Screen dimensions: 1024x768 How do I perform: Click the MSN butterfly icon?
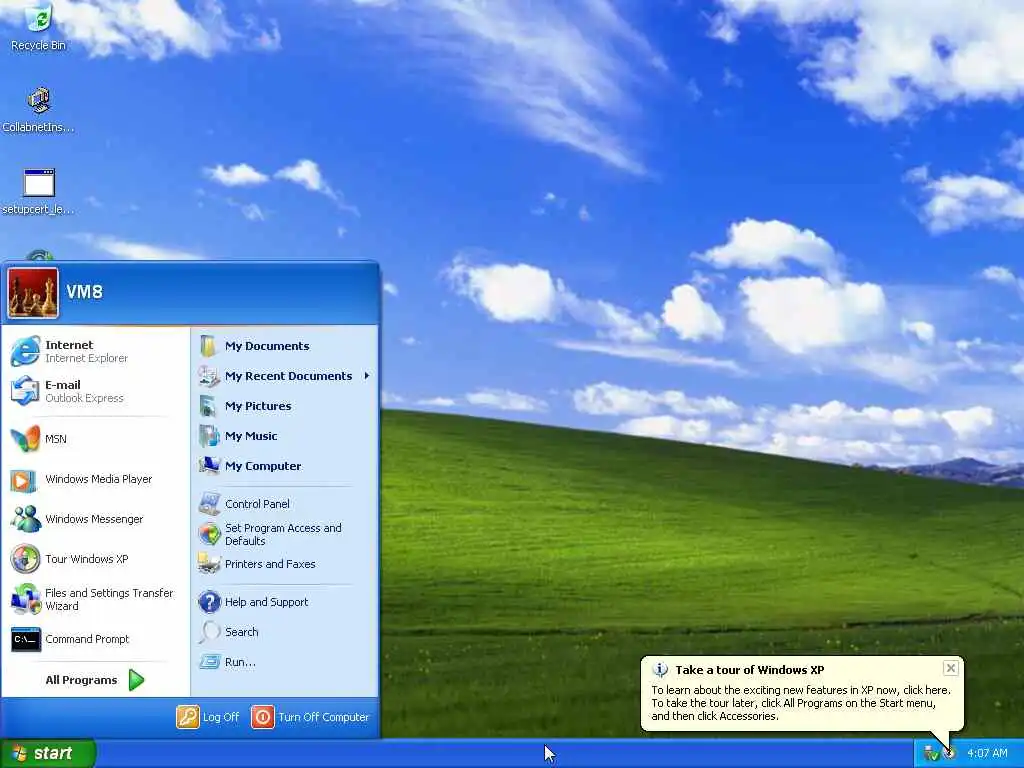(25, 439)
